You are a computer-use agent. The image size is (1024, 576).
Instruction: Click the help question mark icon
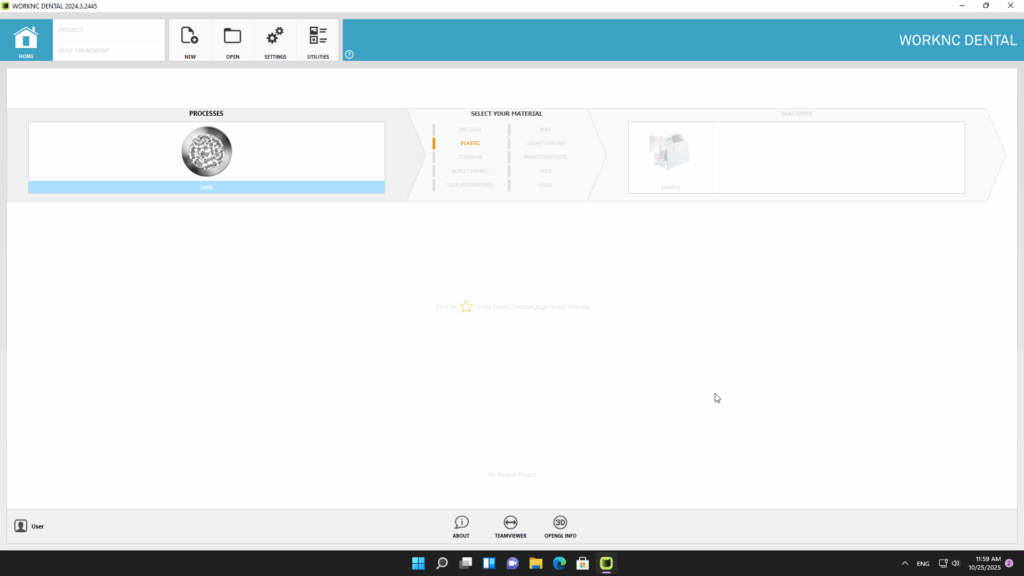coord(349,55)
